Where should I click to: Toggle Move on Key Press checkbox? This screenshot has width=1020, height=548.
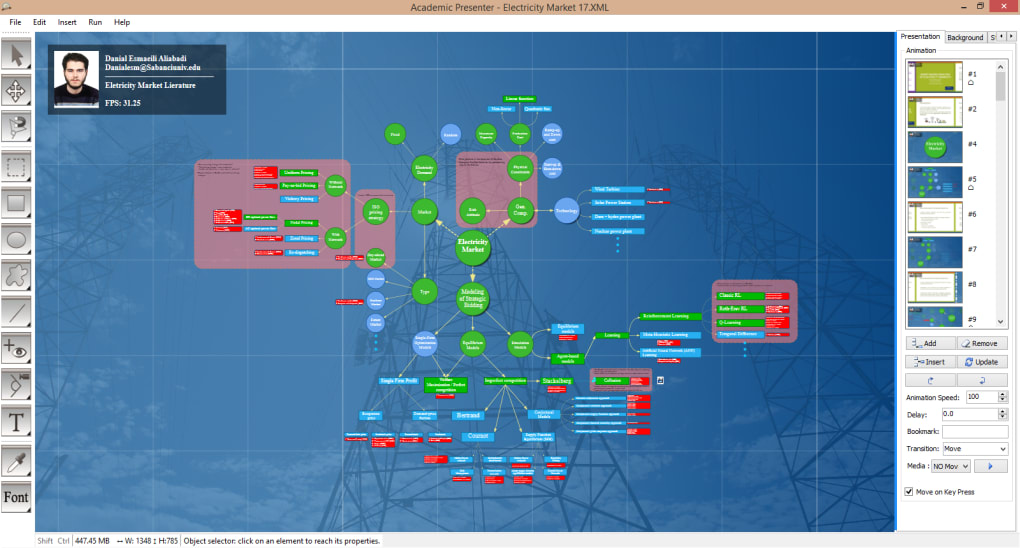[x=909, y=491]
